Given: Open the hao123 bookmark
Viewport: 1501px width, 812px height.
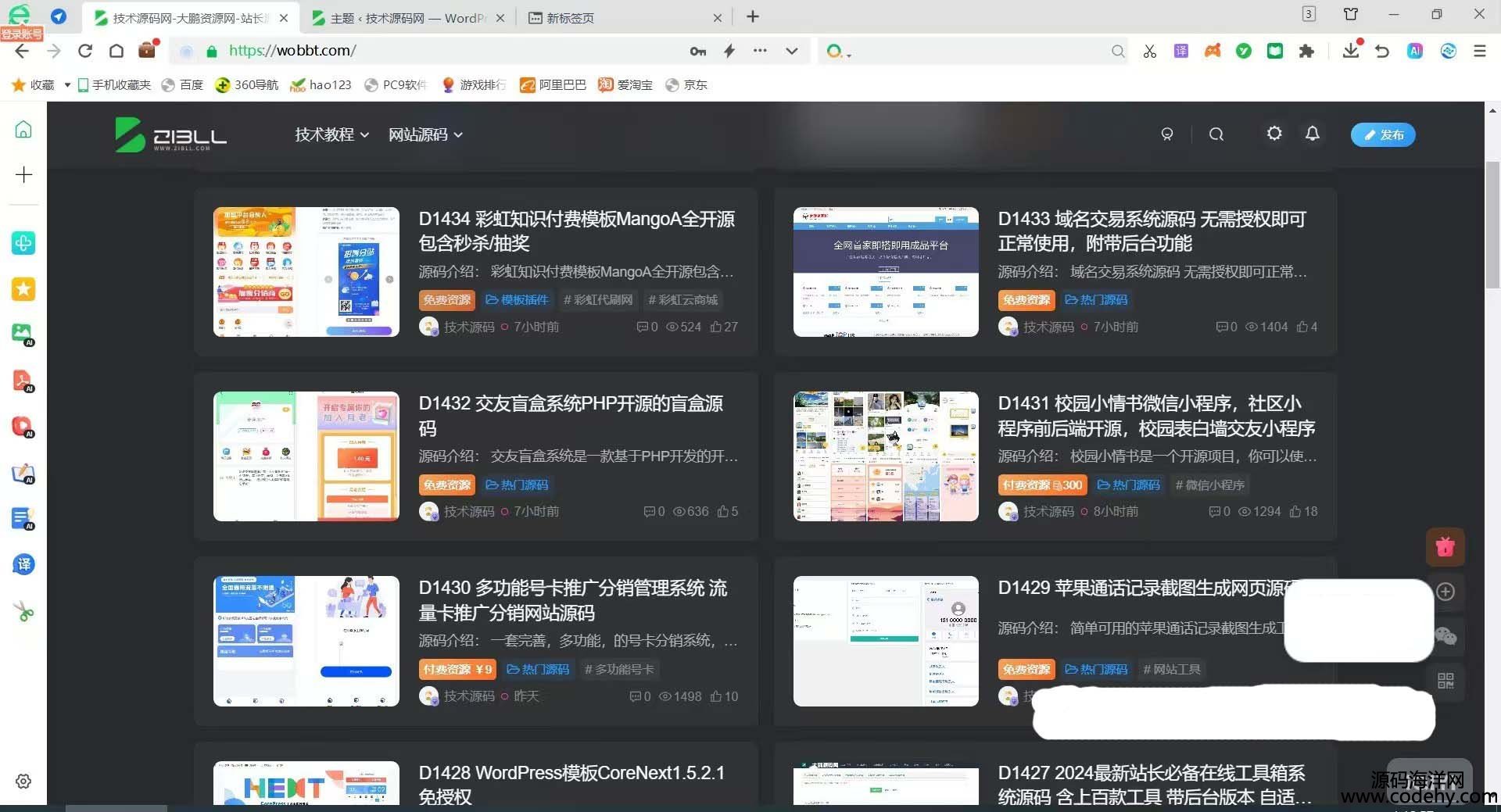Looking at the screenshot, I should click(x=321, y=84).
